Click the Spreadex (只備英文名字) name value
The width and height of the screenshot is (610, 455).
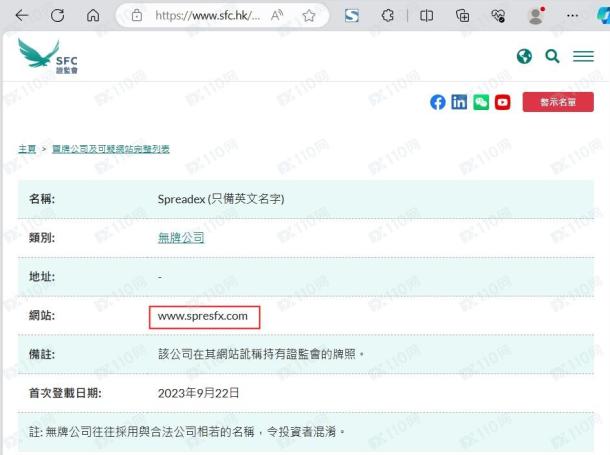(221, 199)
